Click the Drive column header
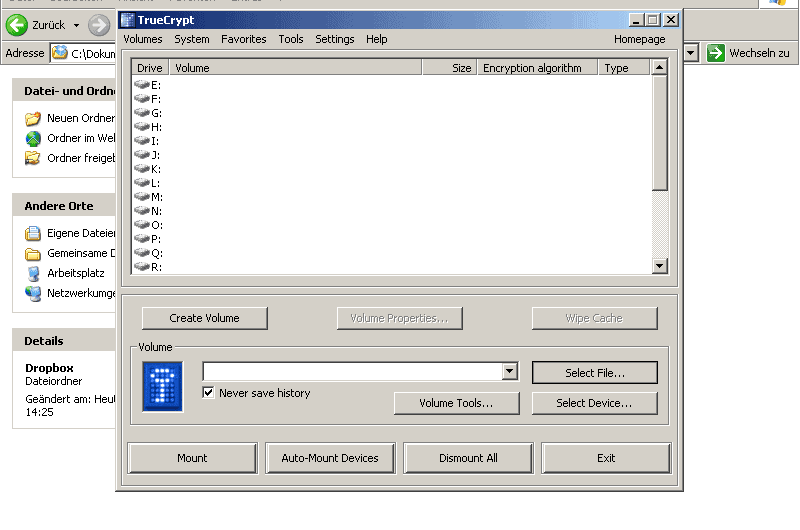The image size is (800, 530). (x=150, y=68)
